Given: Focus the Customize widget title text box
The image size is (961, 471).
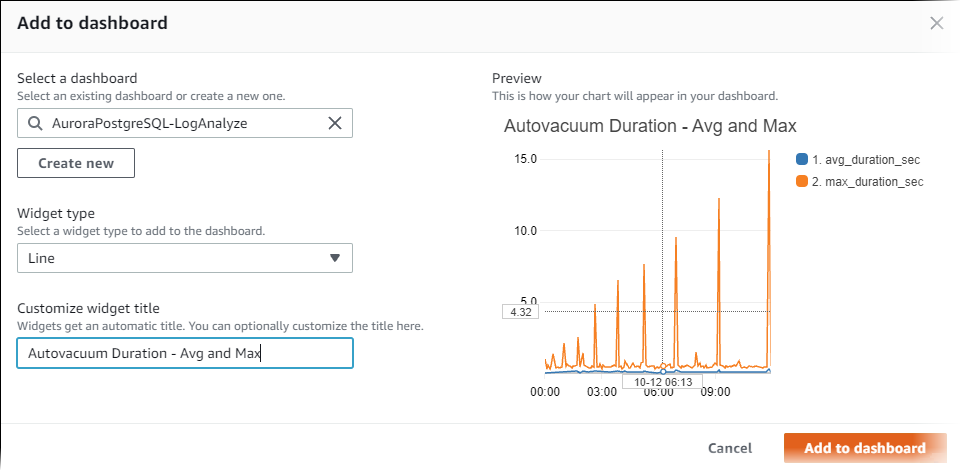Looking at the screenshot, I should 185,353.
